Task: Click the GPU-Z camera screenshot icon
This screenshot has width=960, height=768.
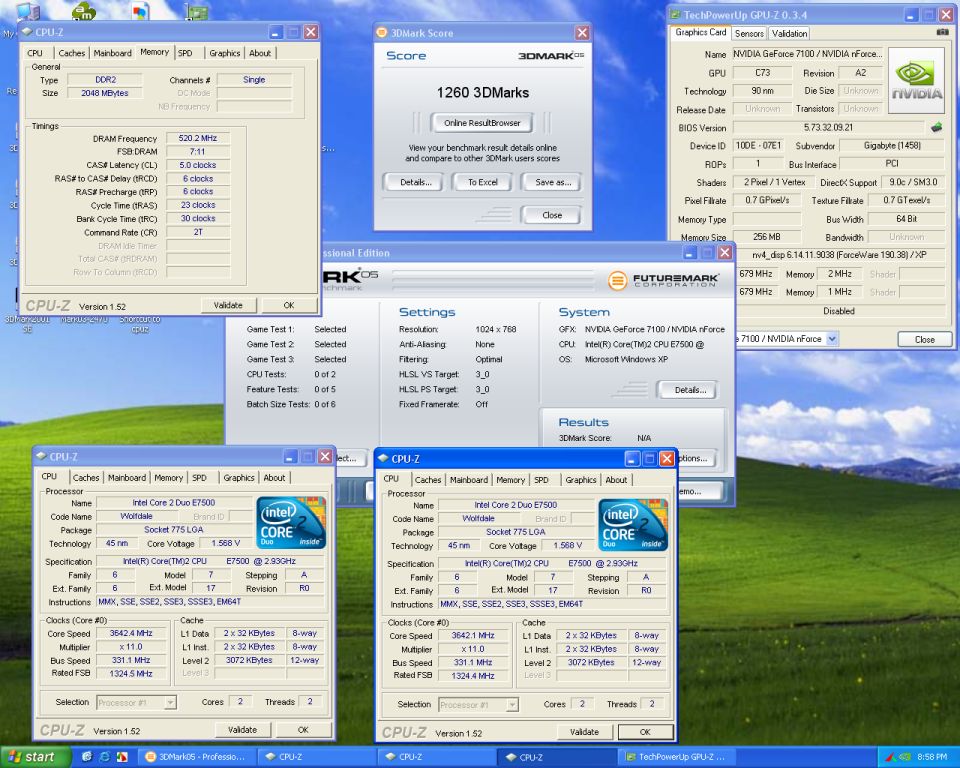Action: click(943, 32)
